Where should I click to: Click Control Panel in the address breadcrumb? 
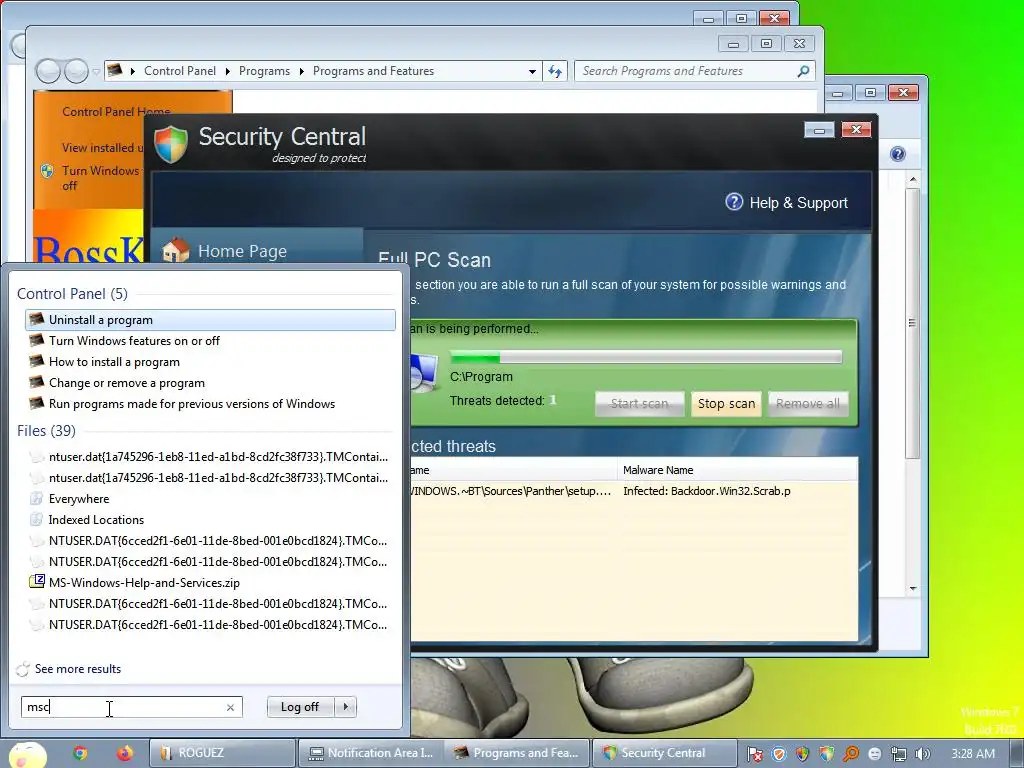tap(180, 71)
